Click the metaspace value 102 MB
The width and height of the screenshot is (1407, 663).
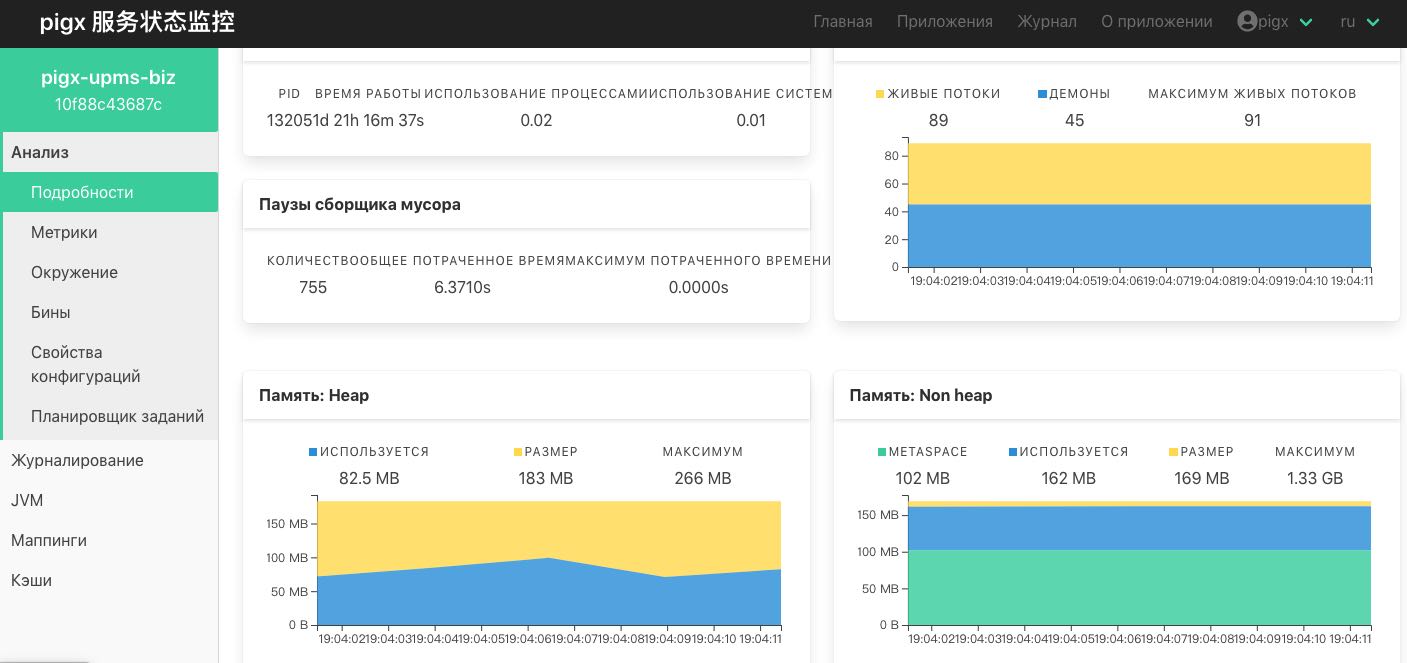pyautogui.click(x=922, y=478)
